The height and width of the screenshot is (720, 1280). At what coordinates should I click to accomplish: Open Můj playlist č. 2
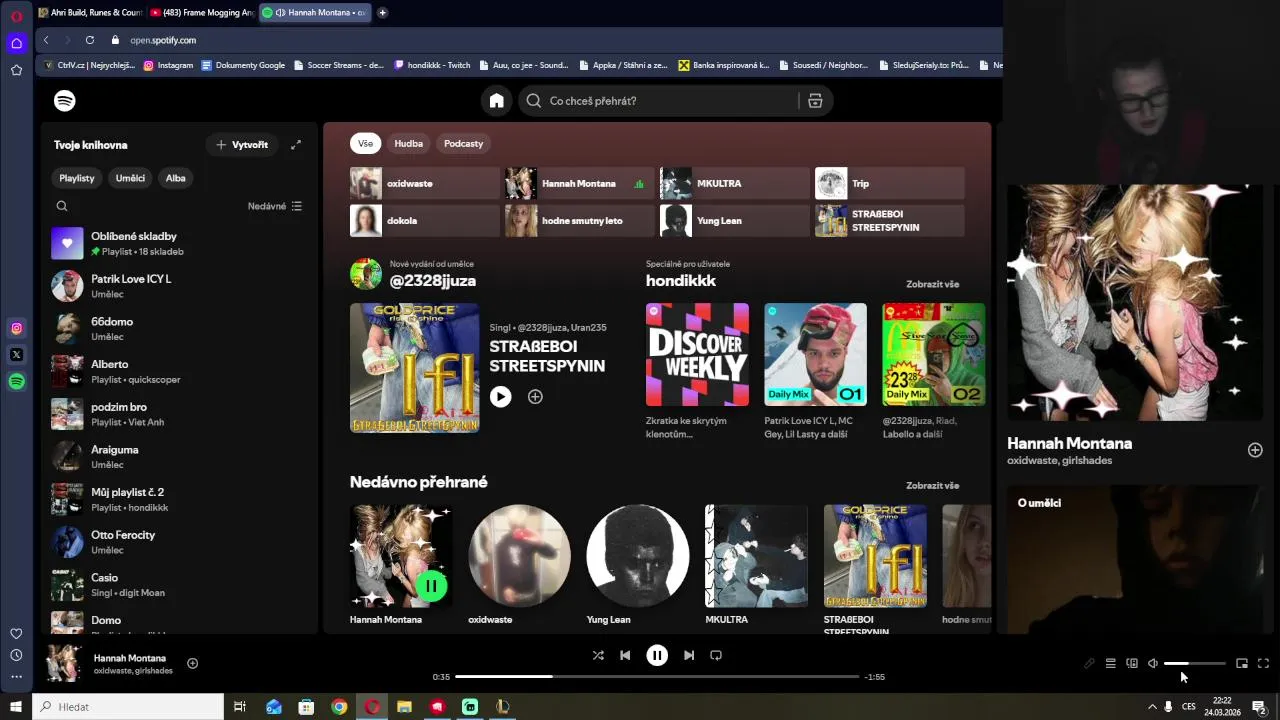click(x=180, y=499)
